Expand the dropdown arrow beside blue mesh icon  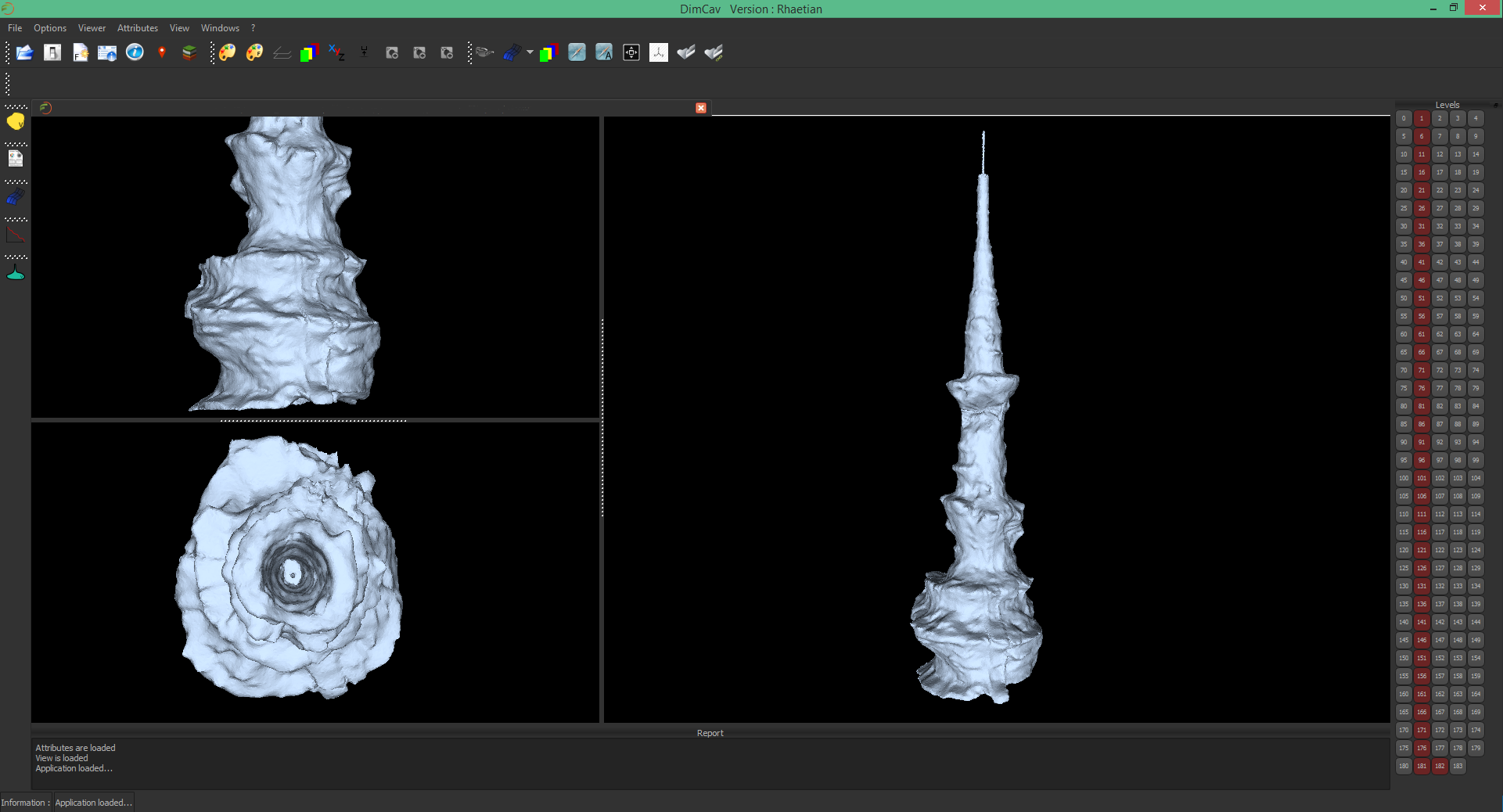click(x=530, y=52)
